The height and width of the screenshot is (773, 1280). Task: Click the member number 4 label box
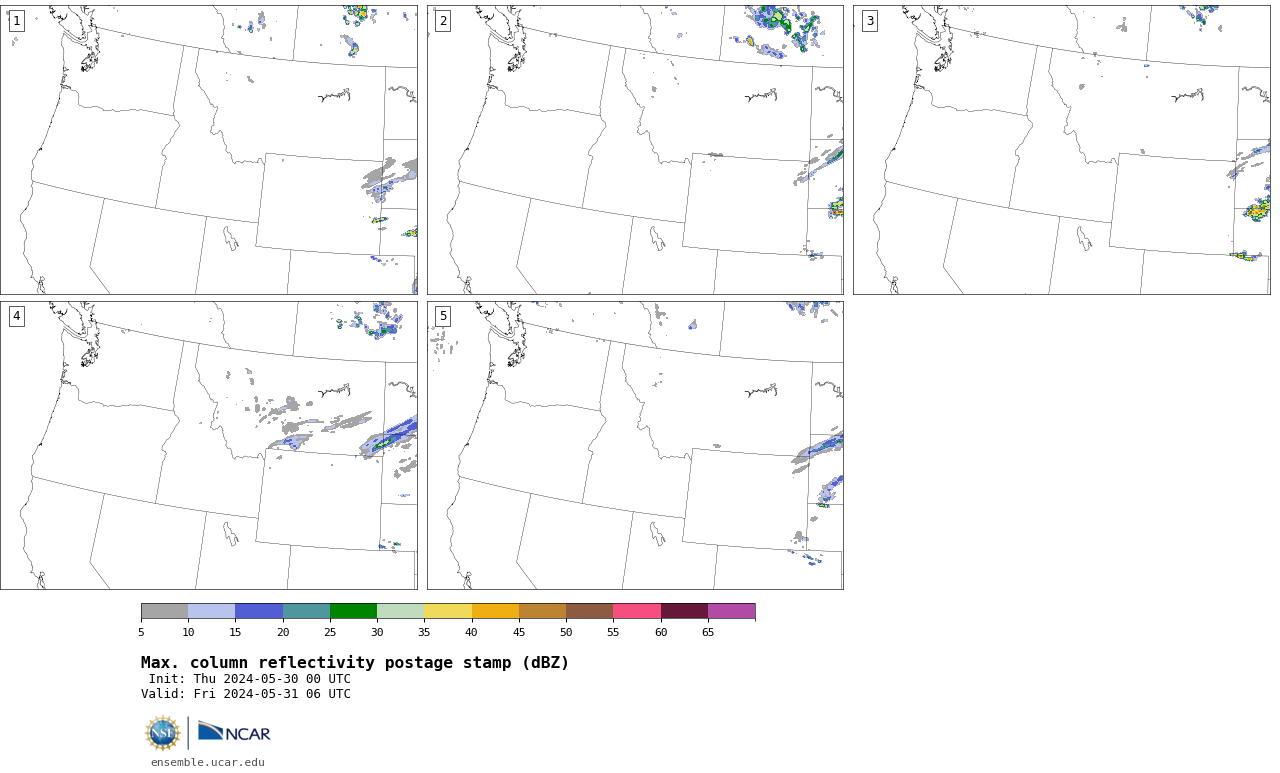16,316
